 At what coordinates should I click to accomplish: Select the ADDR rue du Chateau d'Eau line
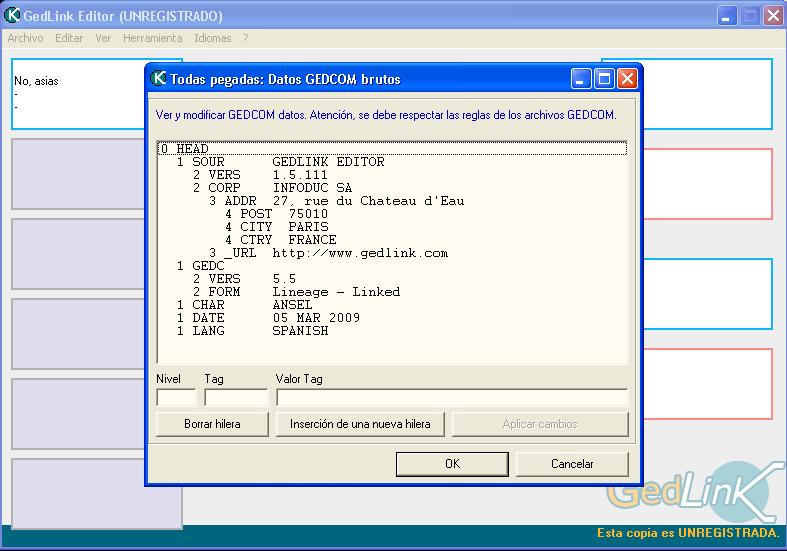click(x=392, y=201)
